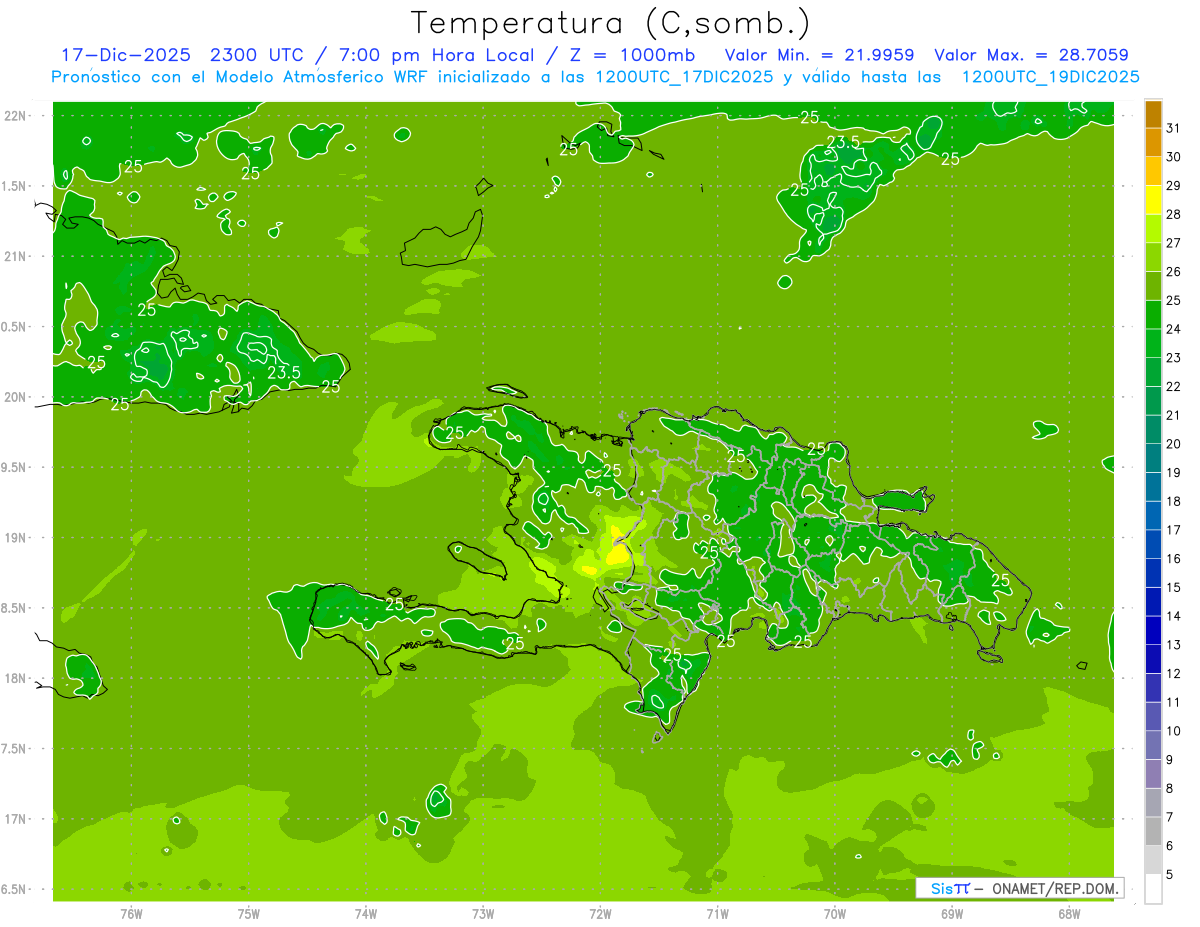Viewport: 1200px width, 927px height.
Task: Click the '22N' latitude label
Action: pos(15,116)
